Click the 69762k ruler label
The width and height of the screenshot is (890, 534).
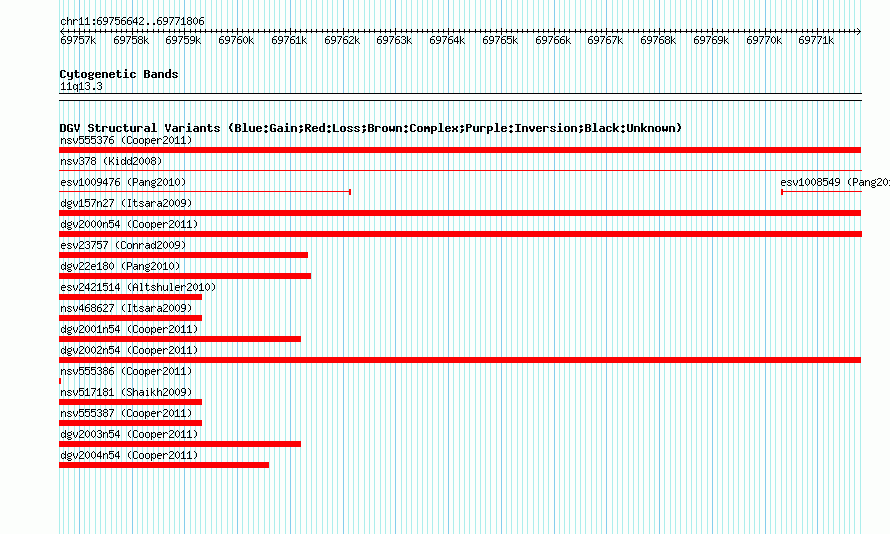342,40
